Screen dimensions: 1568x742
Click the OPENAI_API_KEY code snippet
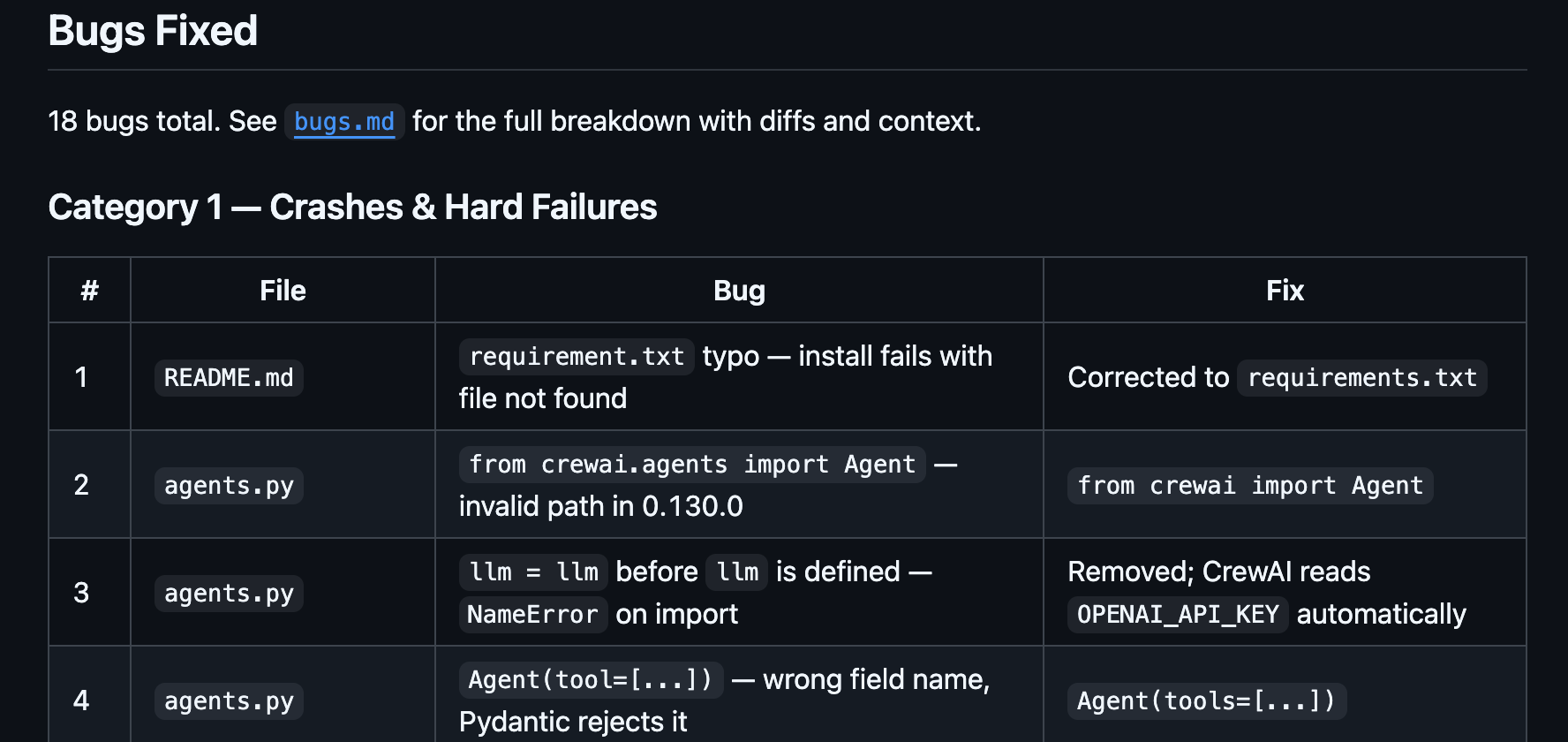[x=1178, y=615]
